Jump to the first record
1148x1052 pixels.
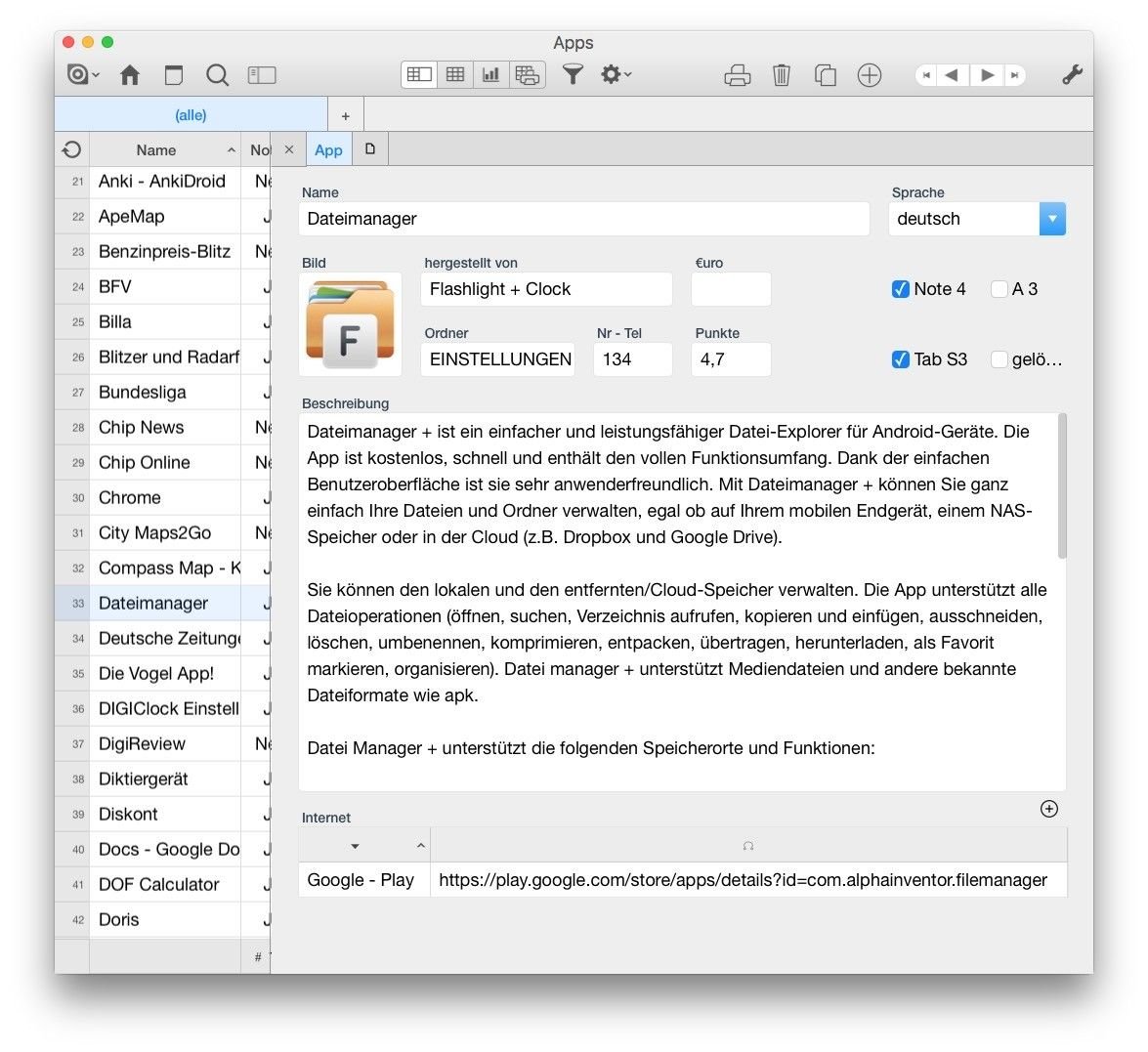[926, 74]
